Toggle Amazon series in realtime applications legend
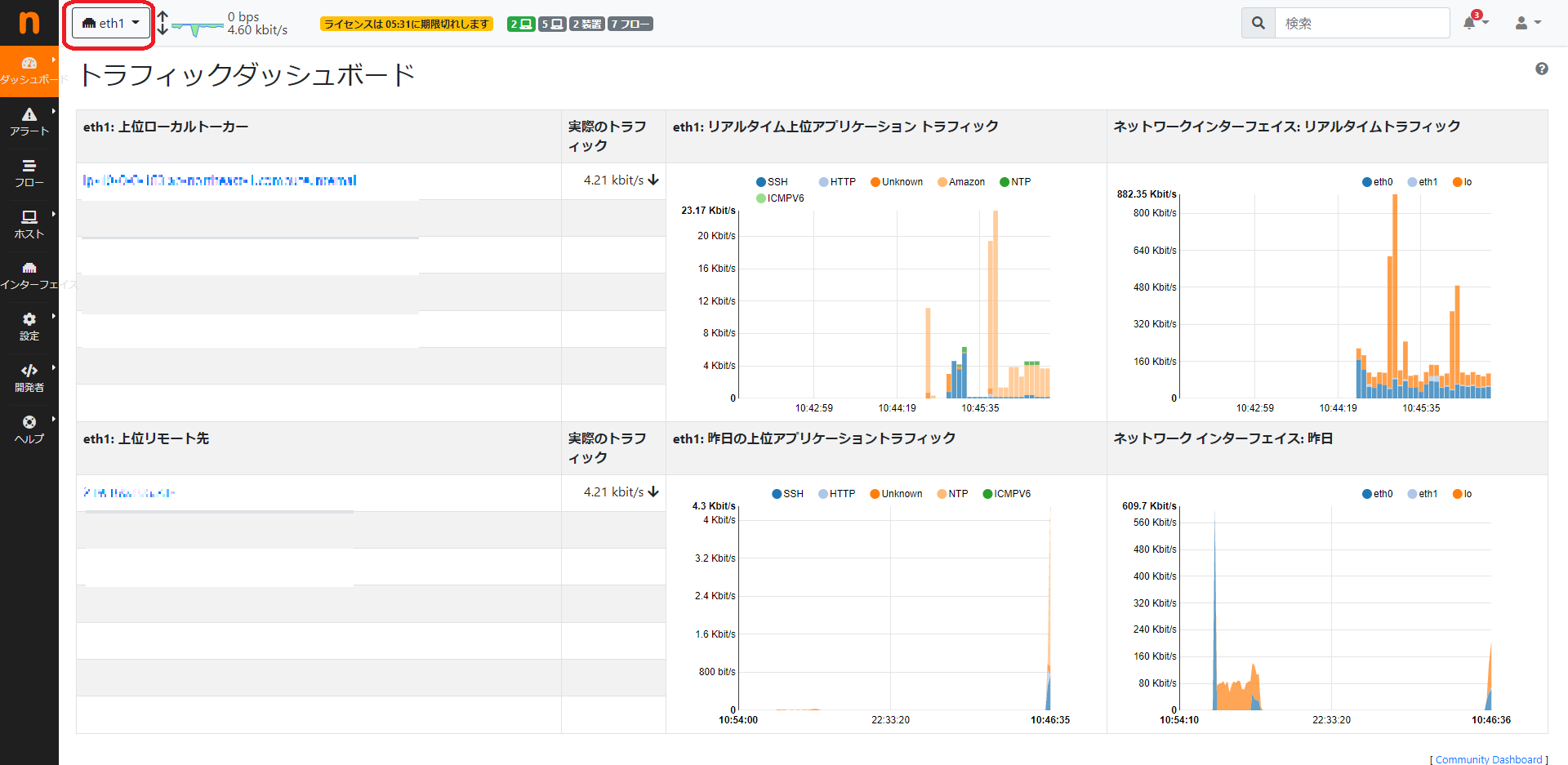Screen dimensions: 1568x765 click(x=961, y=182)
